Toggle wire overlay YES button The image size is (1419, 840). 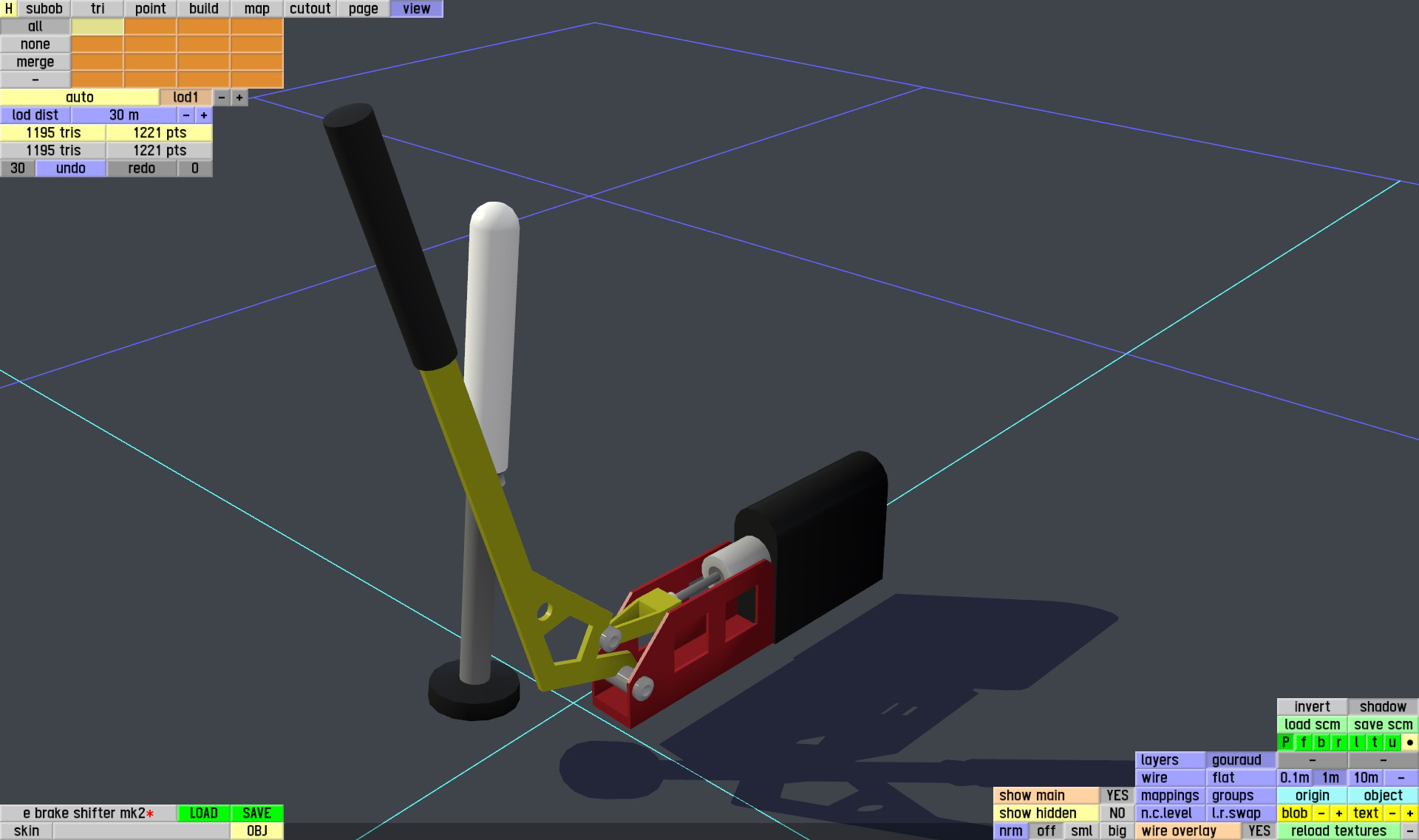pyautogui.click(x=1259, y=831)
